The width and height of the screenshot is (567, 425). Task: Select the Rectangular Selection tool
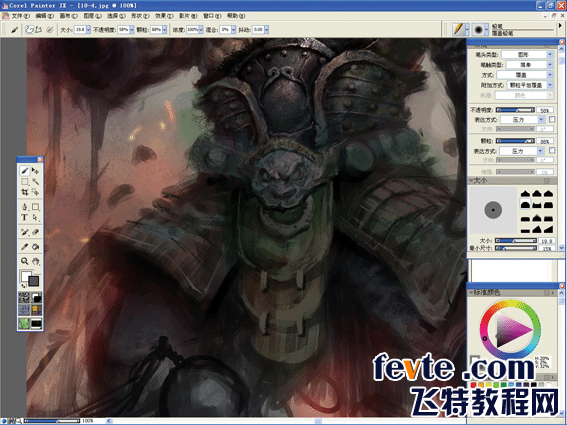coord(25,181)
